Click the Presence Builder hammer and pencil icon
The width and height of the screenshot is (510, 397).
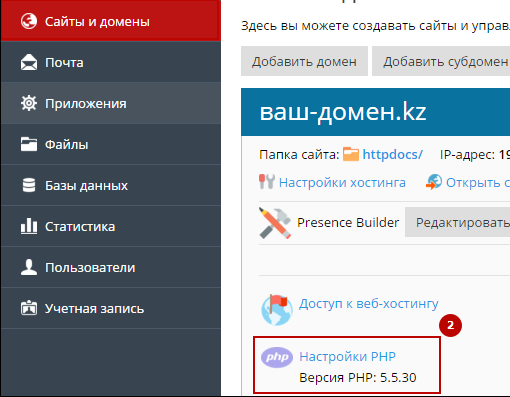click(275, 223)
